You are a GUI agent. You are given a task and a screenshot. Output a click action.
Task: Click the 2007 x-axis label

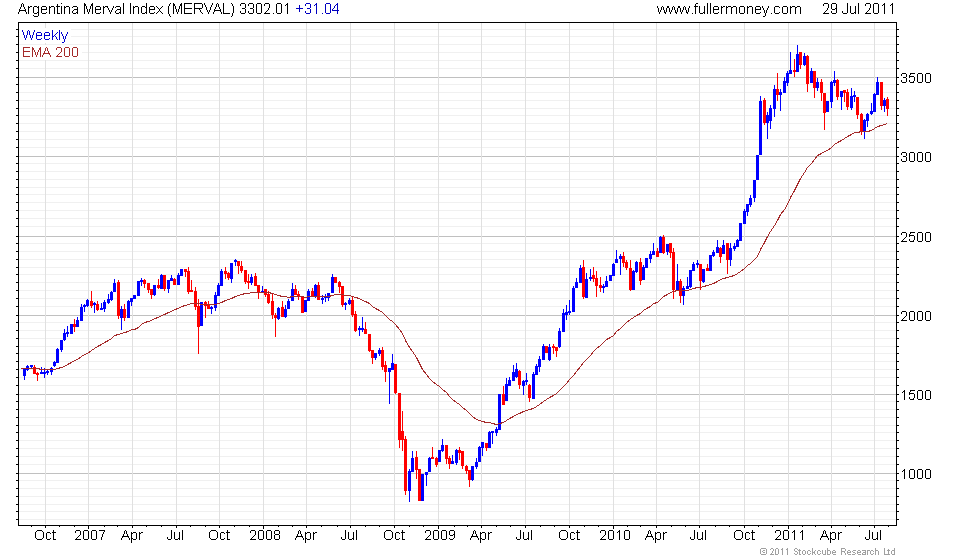pyautogui.click(x=89, y=536)
